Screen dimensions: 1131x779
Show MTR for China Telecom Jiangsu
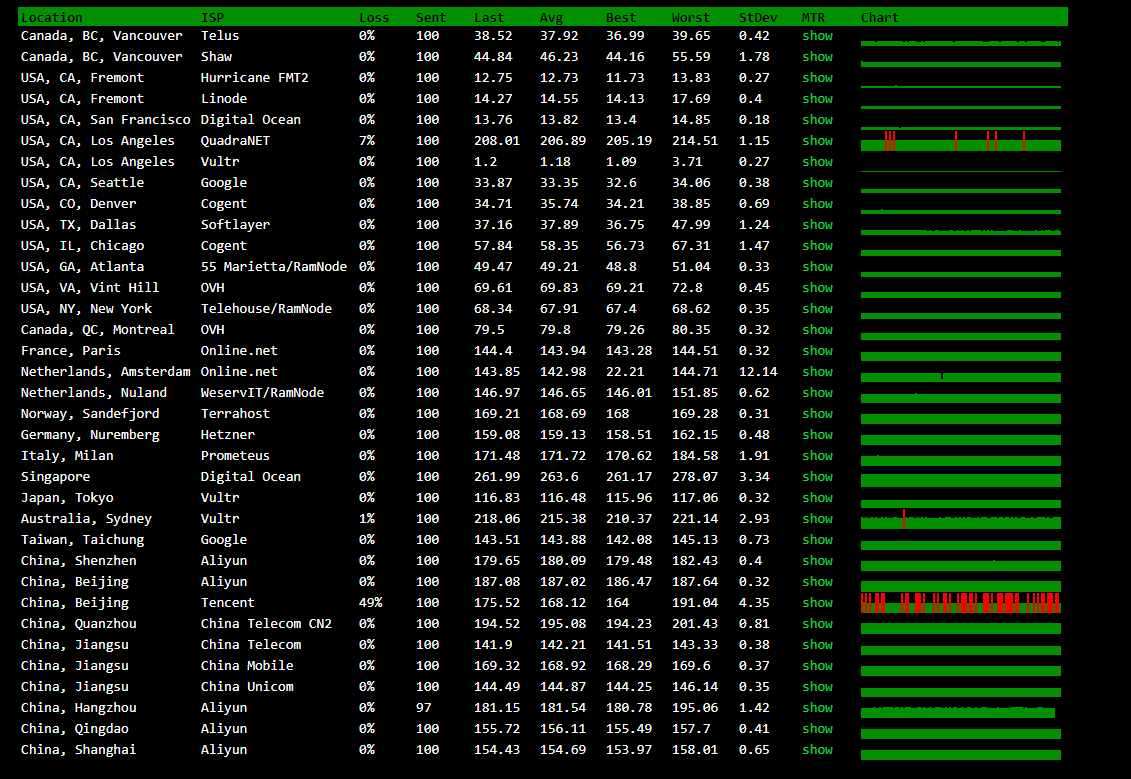point(817,644)
